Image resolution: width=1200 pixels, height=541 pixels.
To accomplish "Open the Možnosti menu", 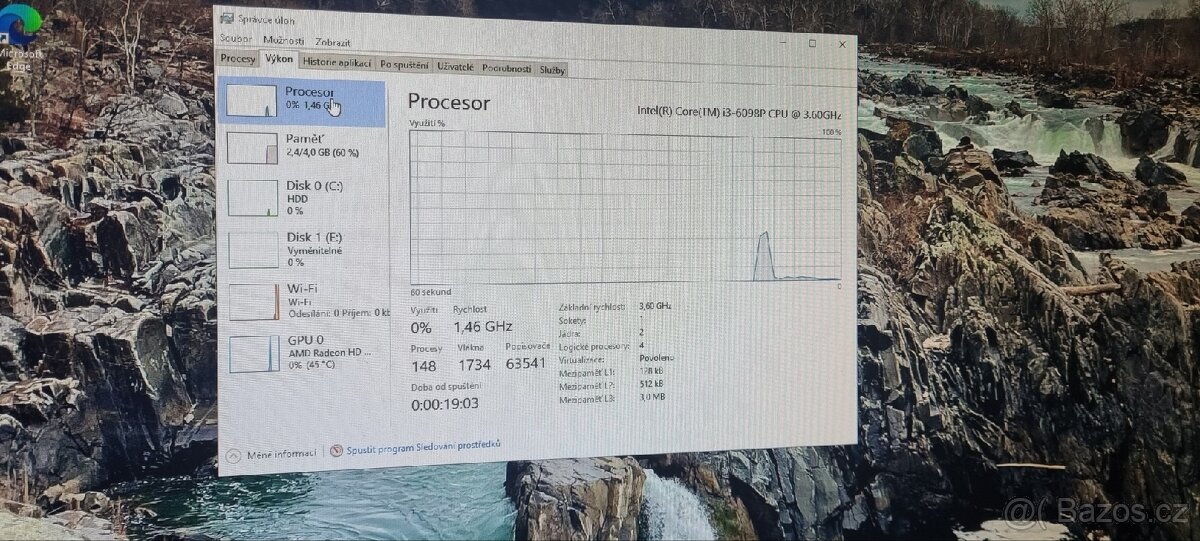I will click(283, 41).
